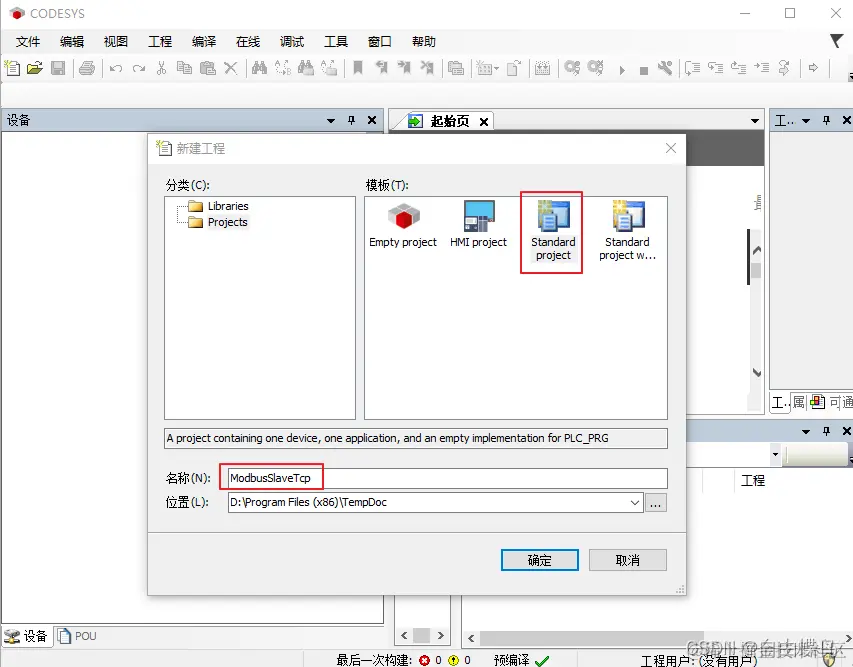The width and height of the screenshot is (853, 667).
Task: Select the HMI project template
Action: 478,225
